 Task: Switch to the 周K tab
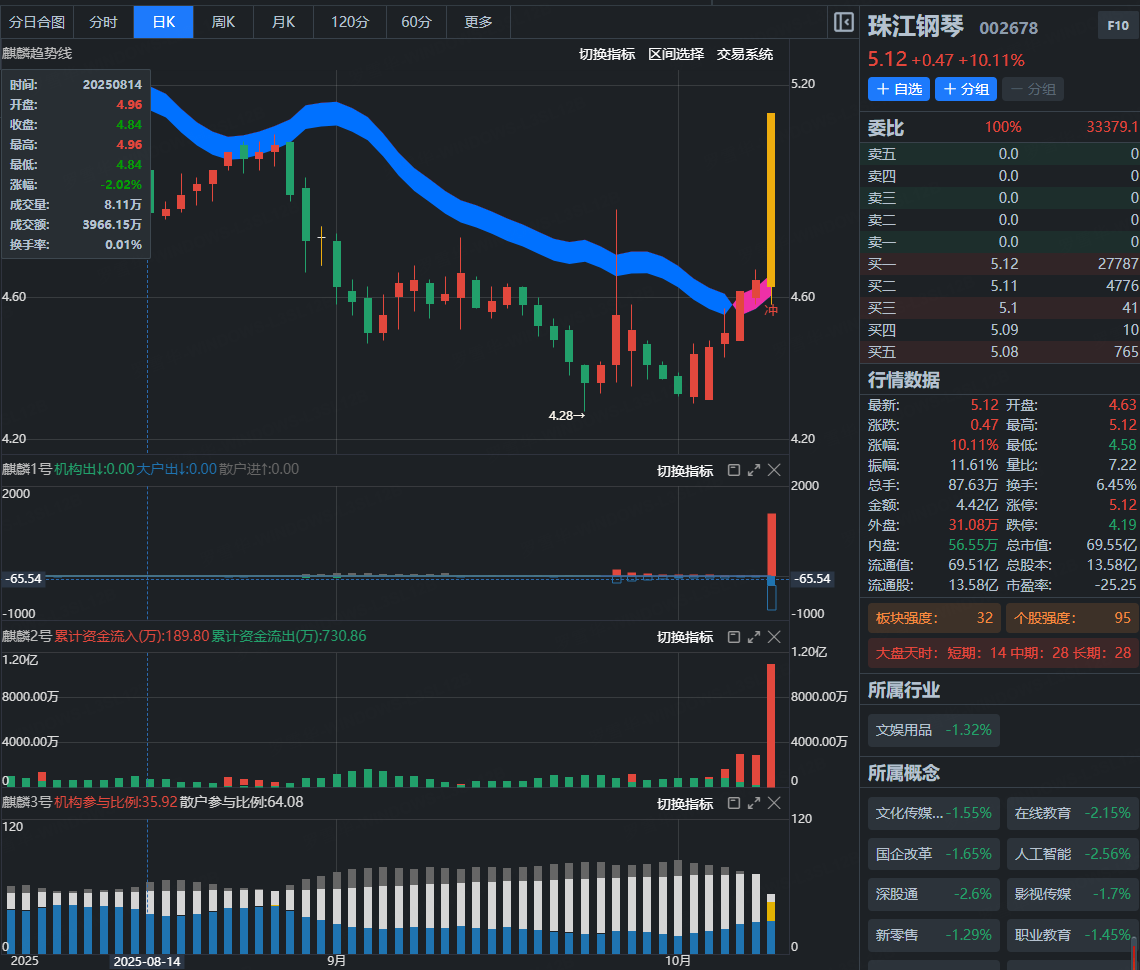223,22
